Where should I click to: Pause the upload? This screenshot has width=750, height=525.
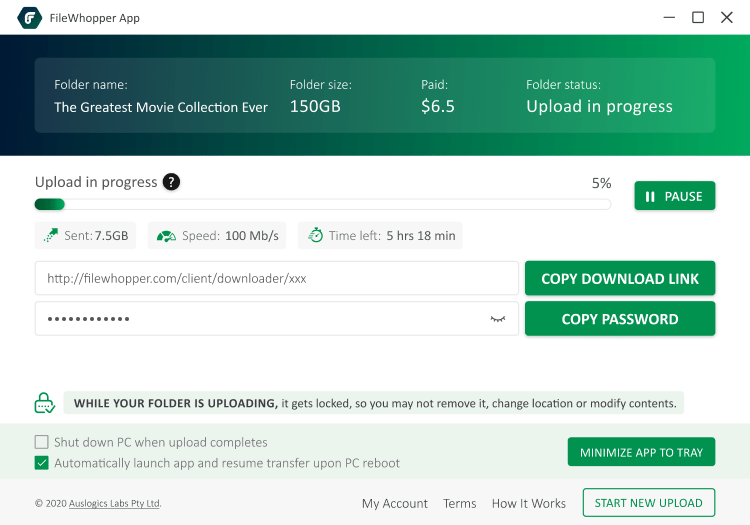point(674,196)
